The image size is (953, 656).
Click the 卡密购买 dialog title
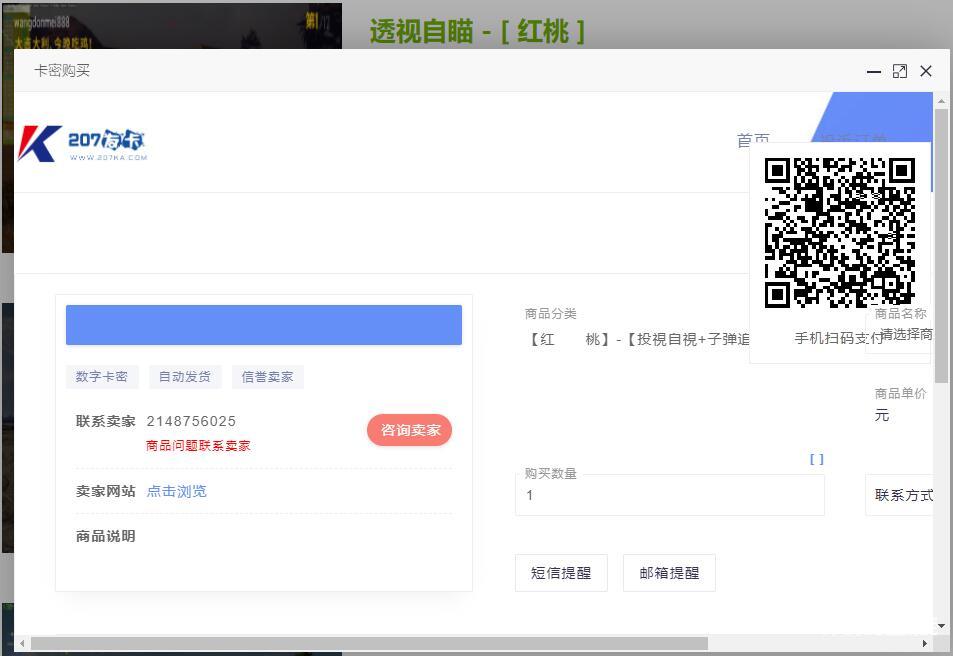(x=62, y=71)
